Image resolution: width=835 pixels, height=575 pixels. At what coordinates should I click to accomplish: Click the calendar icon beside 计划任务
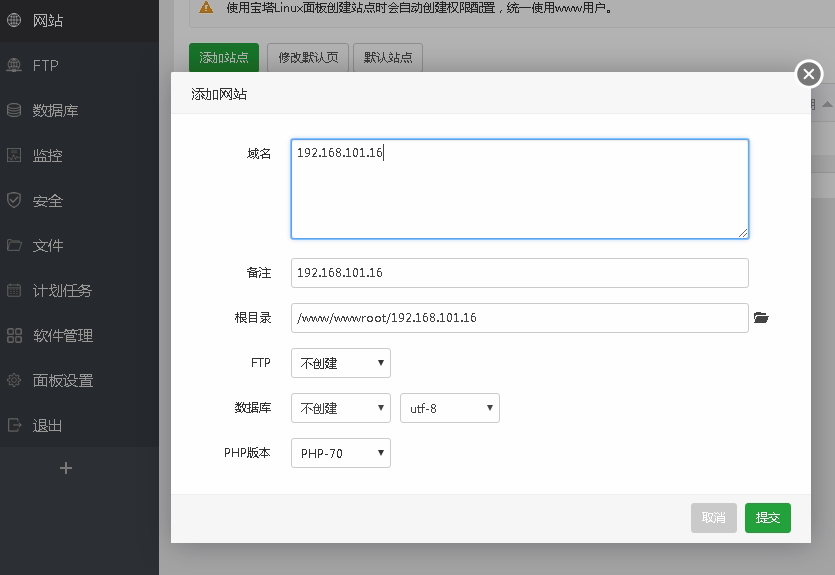tap(14, 290)
